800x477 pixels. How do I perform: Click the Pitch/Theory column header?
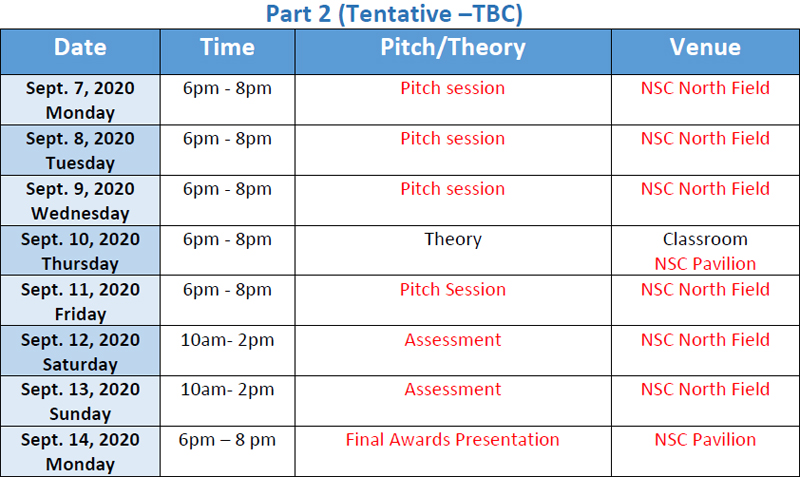[452, 48]
